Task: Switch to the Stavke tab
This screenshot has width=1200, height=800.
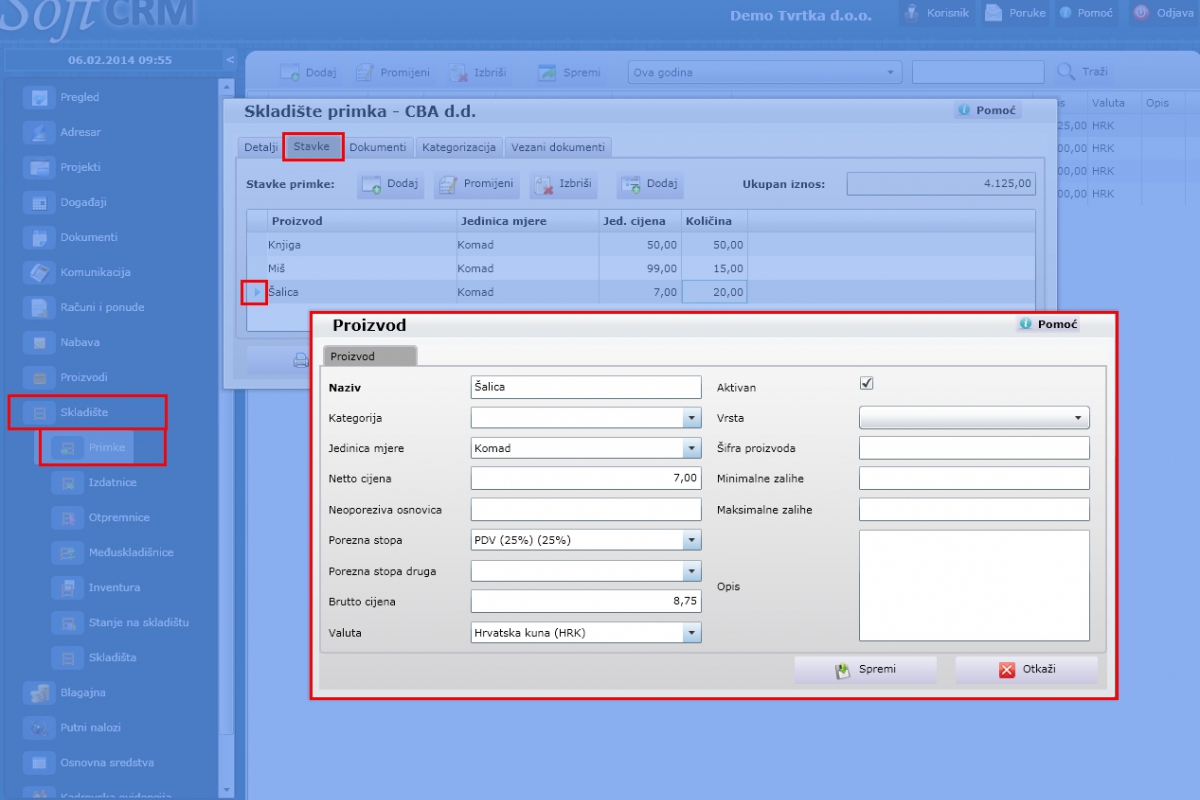Action: coord(312,146)
